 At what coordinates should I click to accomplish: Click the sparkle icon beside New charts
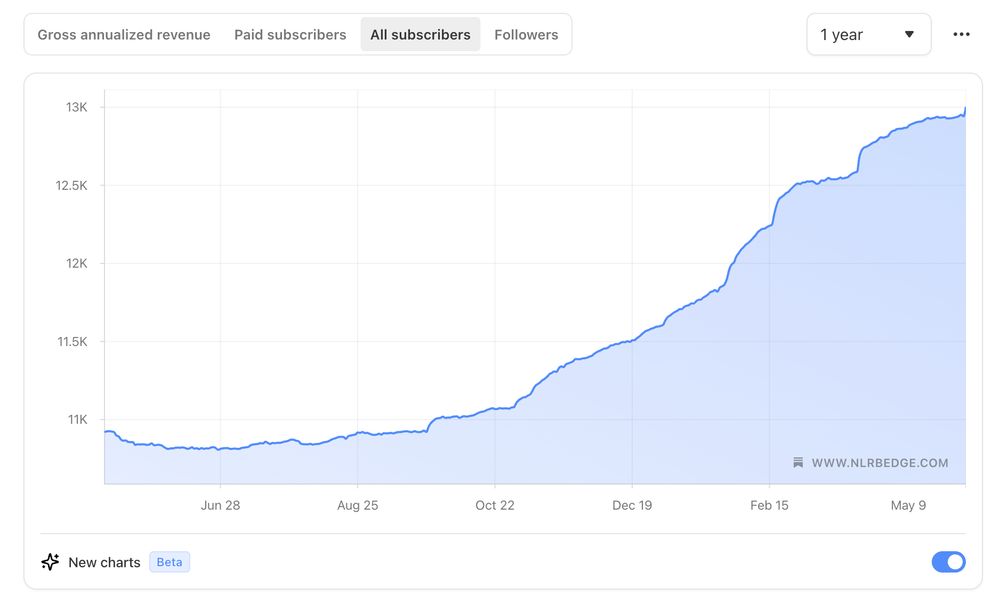50,562
